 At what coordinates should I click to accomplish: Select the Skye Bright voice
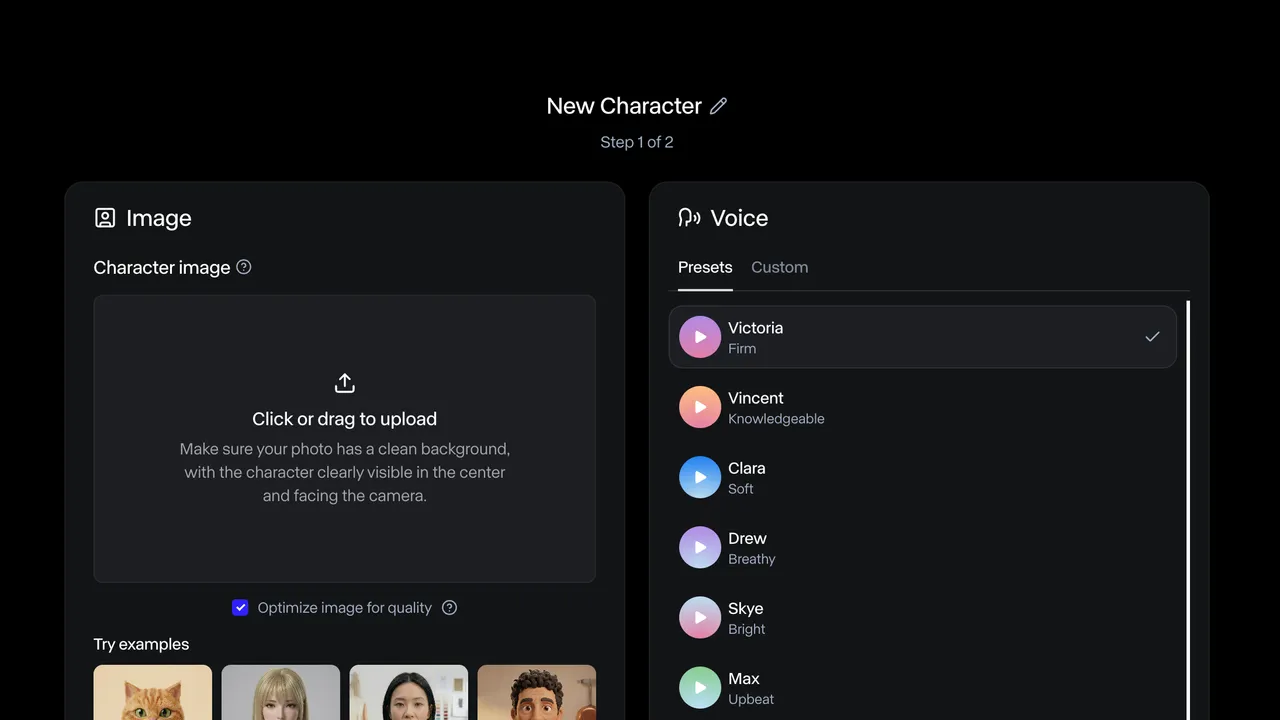click(922, 617)
